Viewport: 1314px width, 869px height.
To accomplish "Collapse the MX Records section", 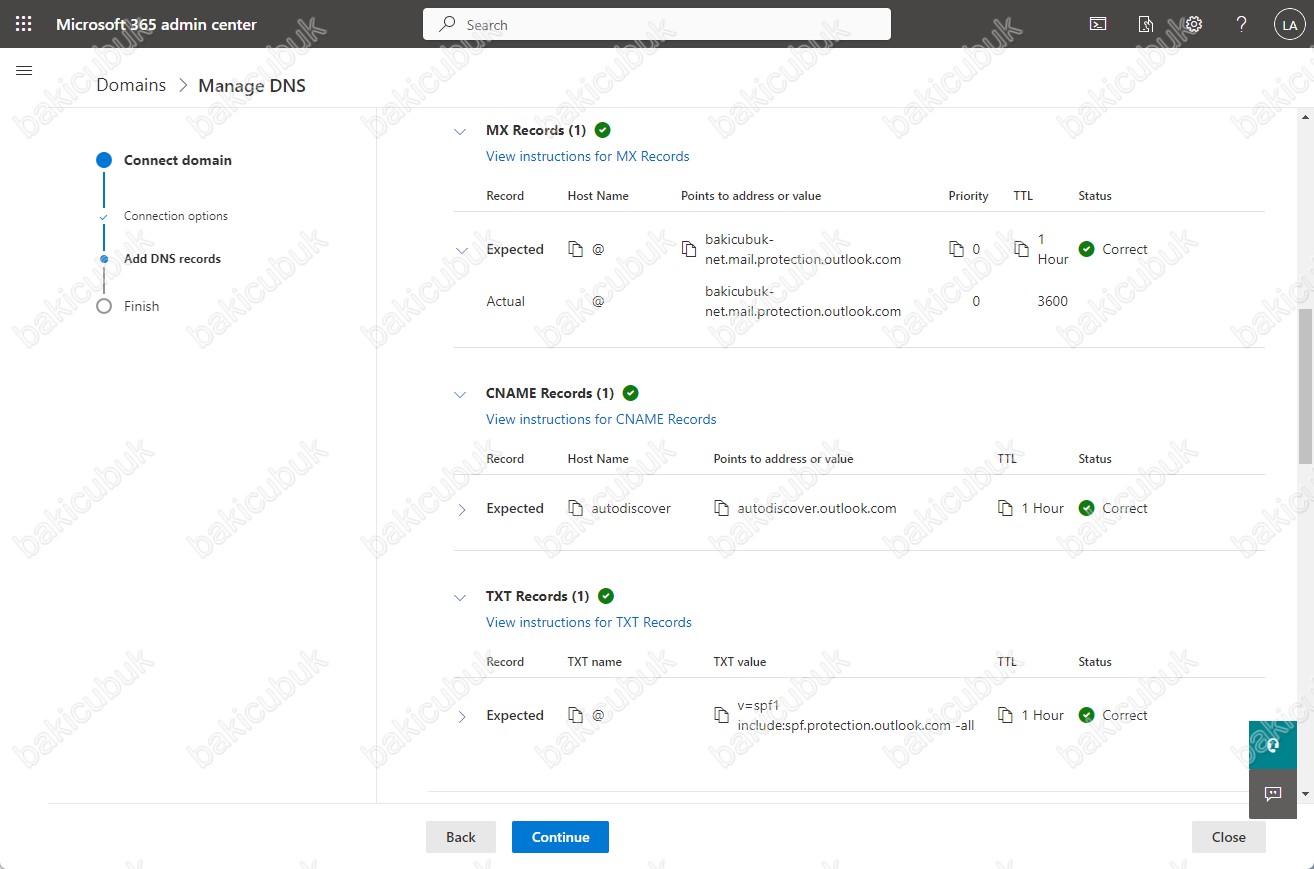I will coord(460,131).
